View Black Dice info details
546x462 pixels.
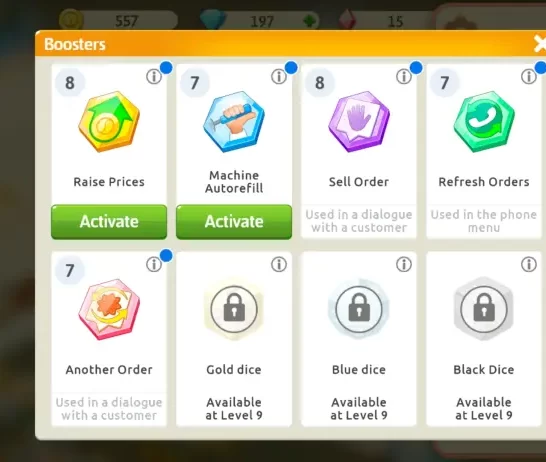pos(529,264)
